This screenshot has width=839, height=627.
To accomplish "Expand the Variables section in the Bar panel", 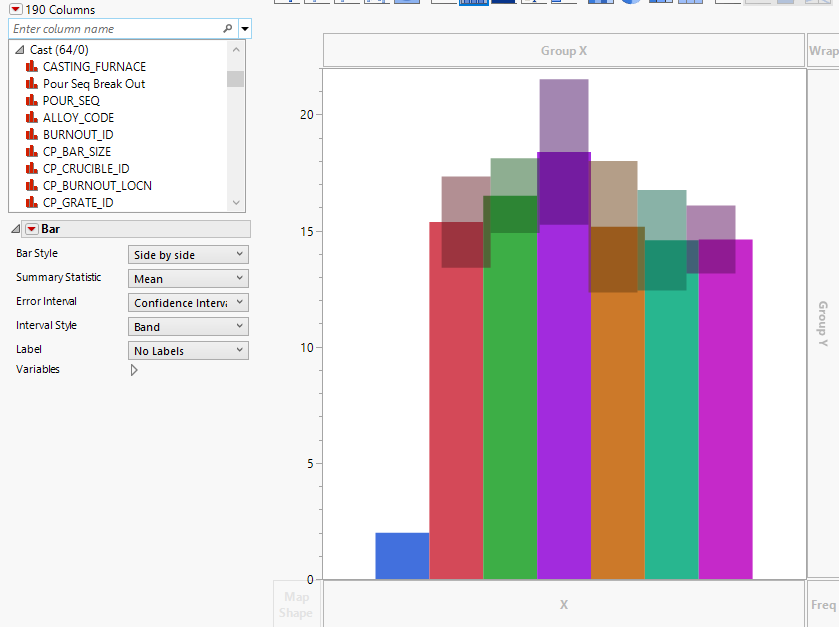I will click(133, 370).
